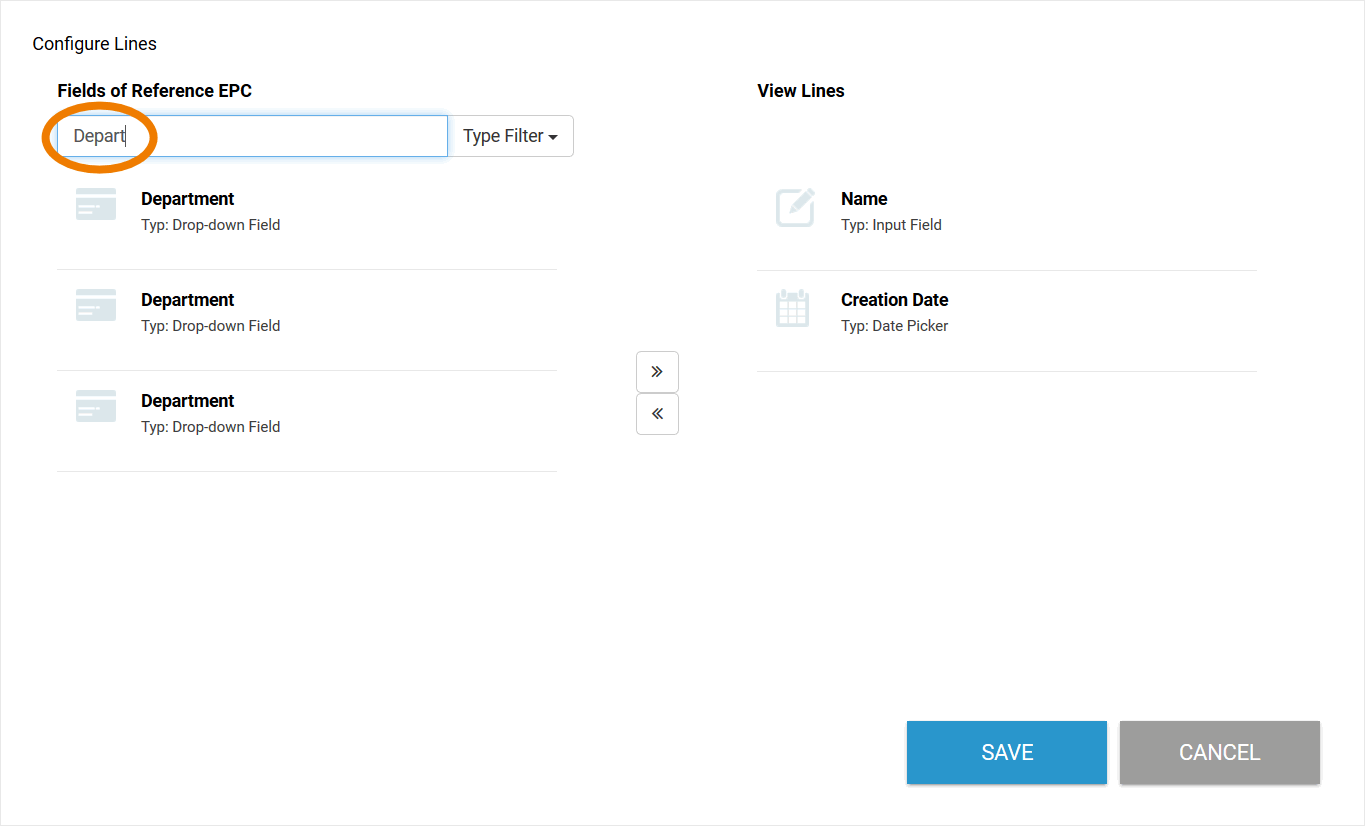Click the first Department drop-down field icon
Screen dimensions: 1365x826
click(x=96, y=205)
